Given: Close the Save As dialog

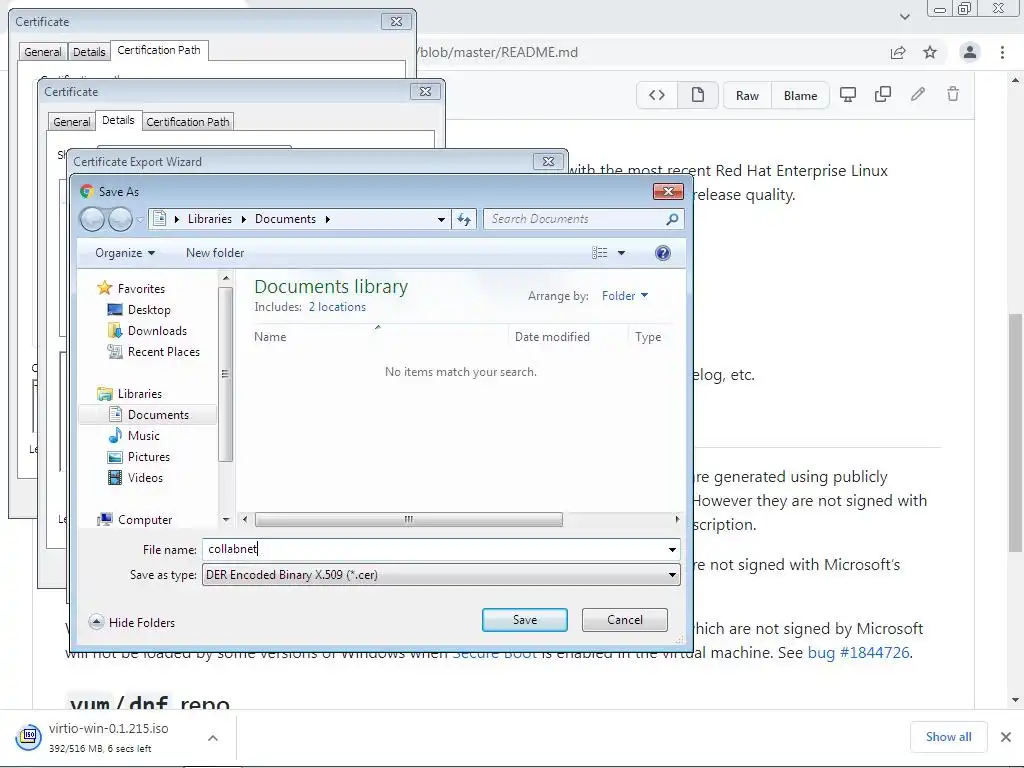Looking at the screenshot, I should point(668,191).
